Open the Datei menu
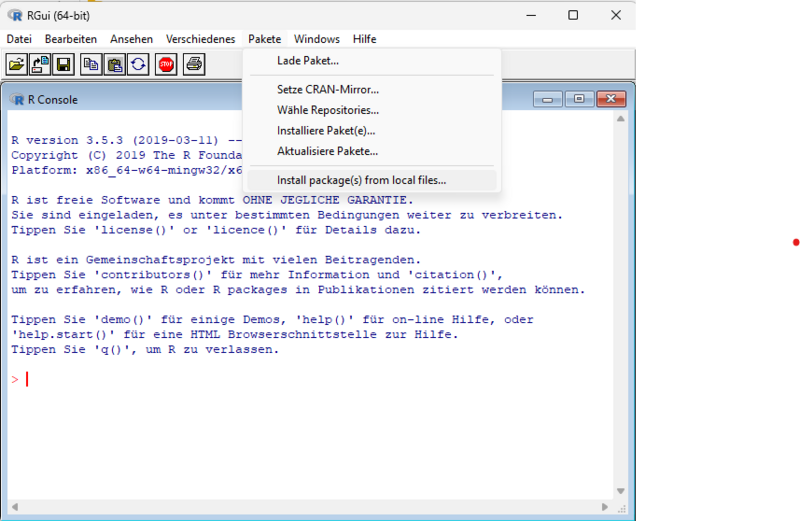The image size is (800, 521). [x=19, y=39]
